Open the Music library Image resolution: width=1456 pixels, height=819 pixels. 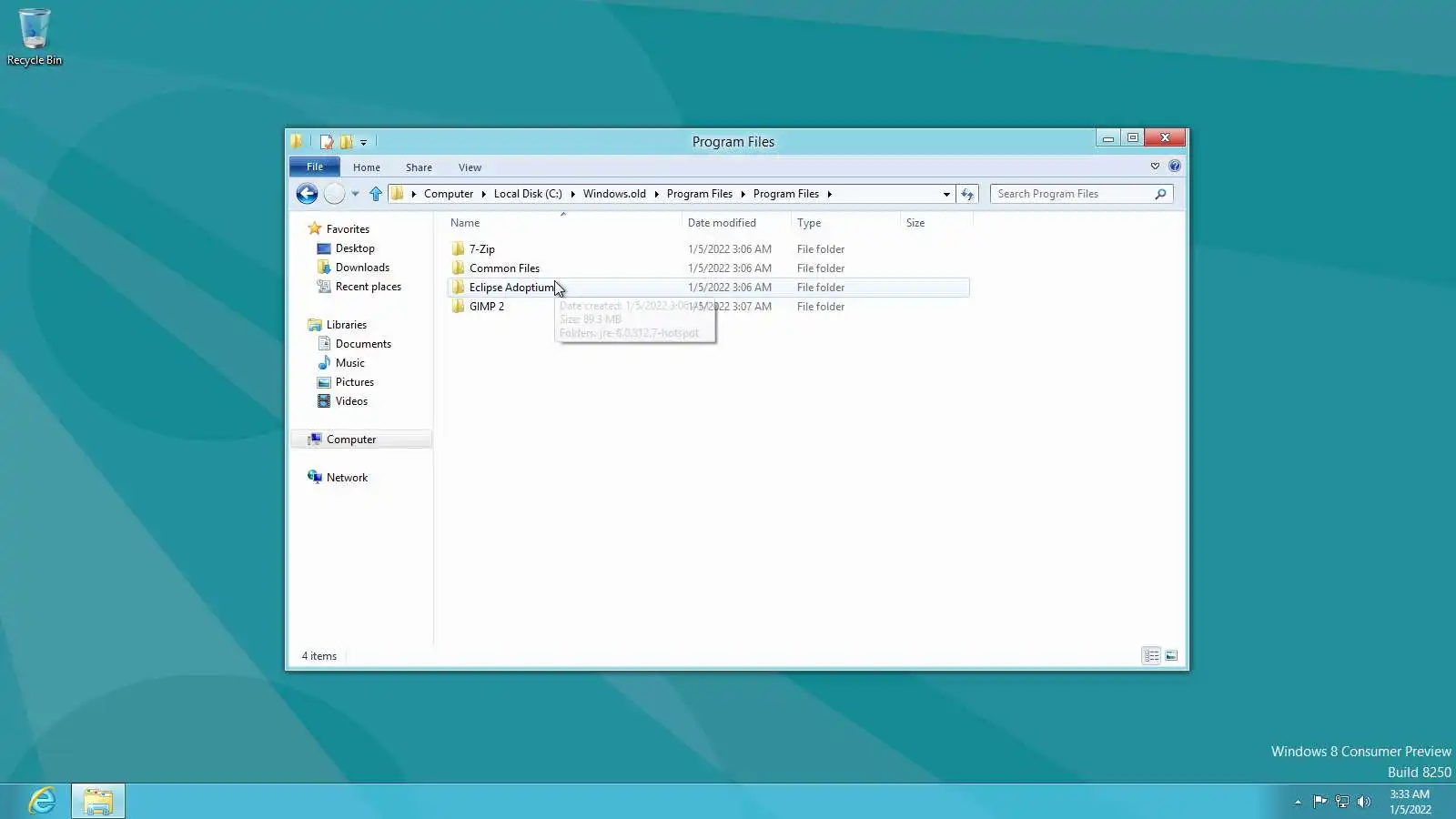(x=349, y=363)
